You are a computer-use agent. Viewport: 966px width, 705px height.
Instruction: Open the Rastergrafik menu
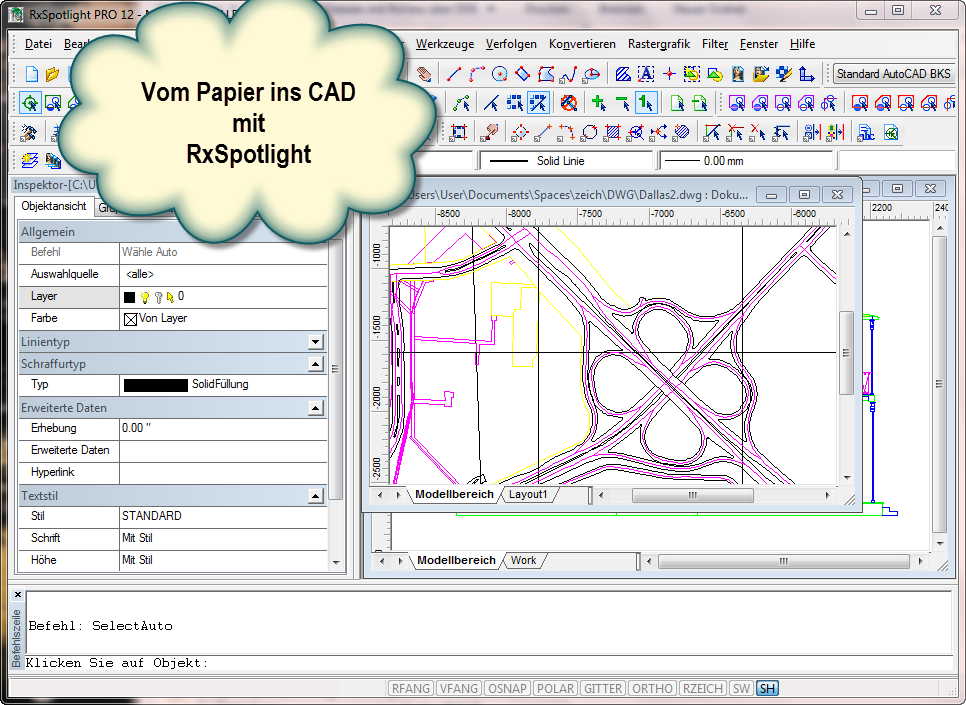[658, 44]
